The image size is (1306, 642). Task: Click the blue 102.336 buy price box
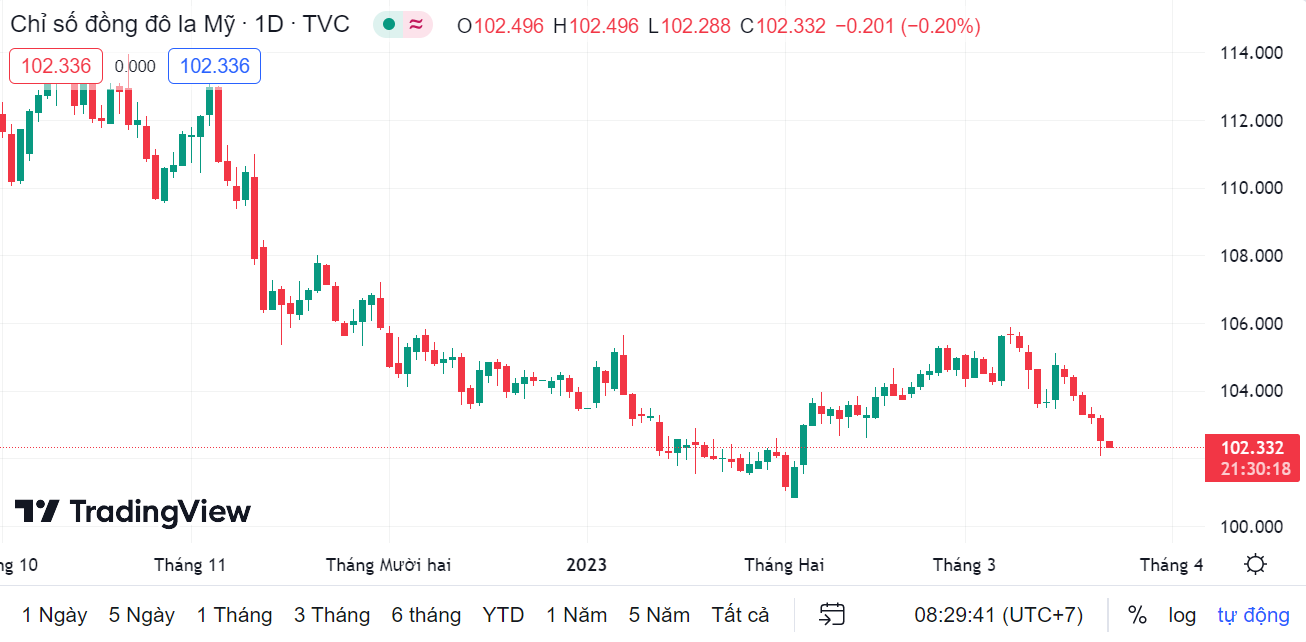[214, 66]
